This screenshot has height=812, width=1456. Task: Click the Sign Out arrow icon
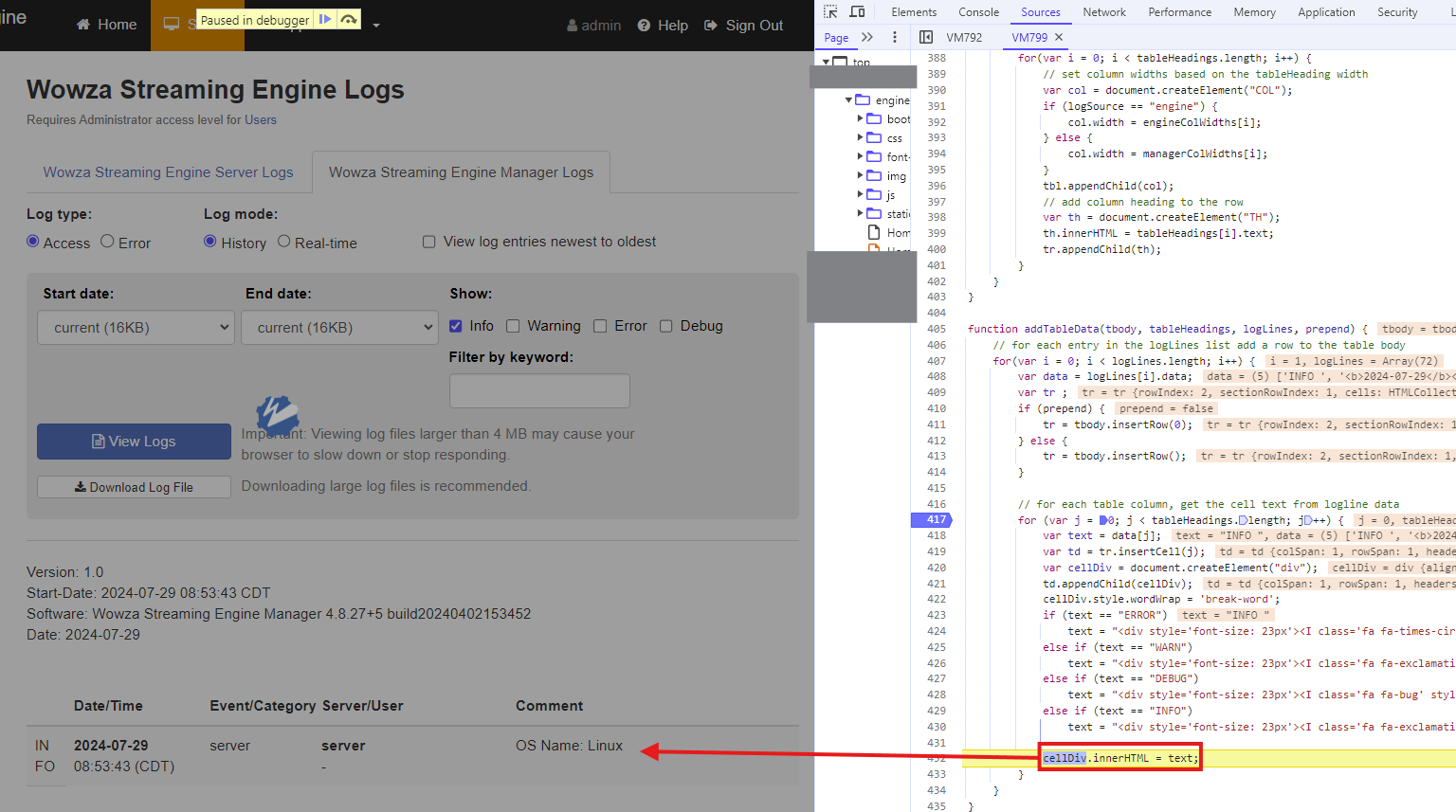[711, 26]
